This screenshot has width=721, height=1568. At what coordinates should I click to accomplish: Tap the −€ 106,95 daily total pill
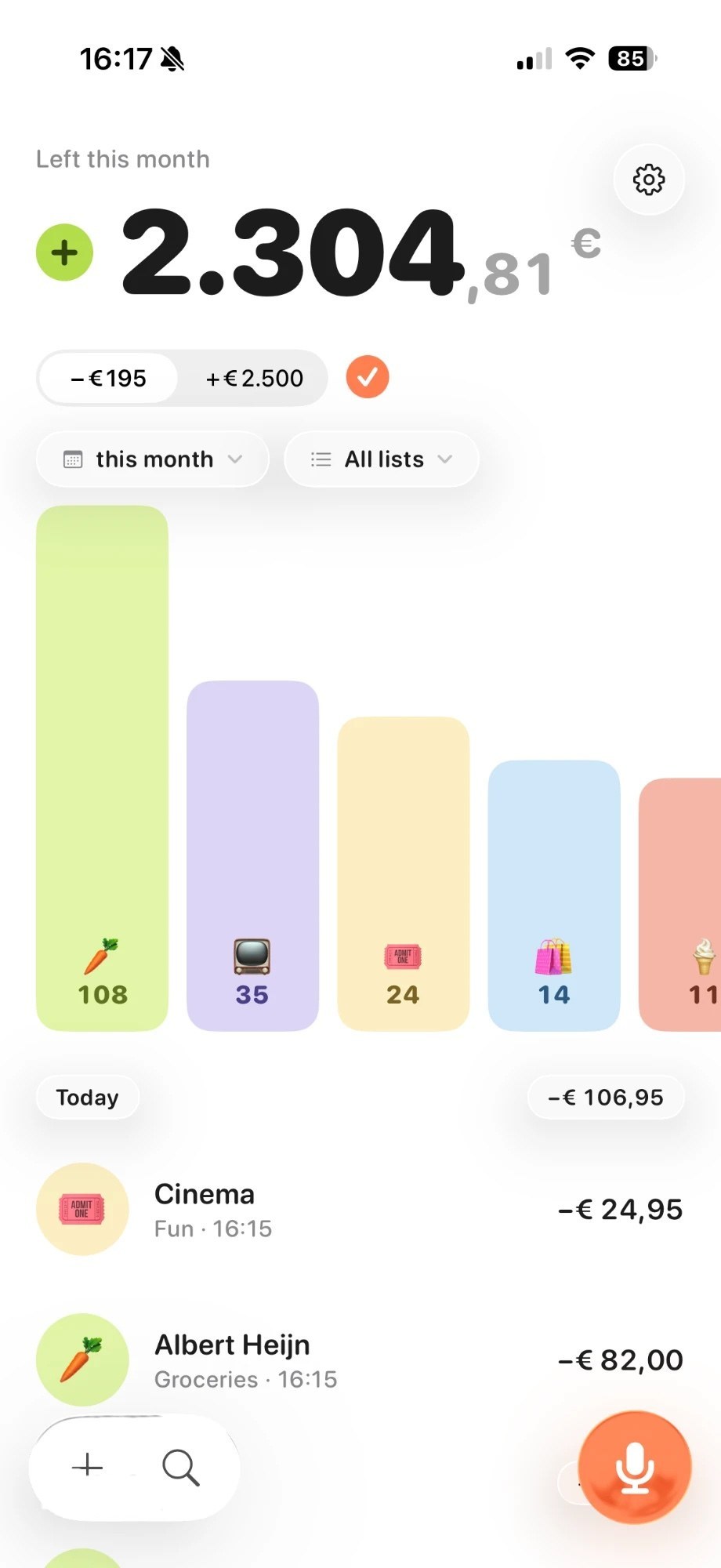606,1098
